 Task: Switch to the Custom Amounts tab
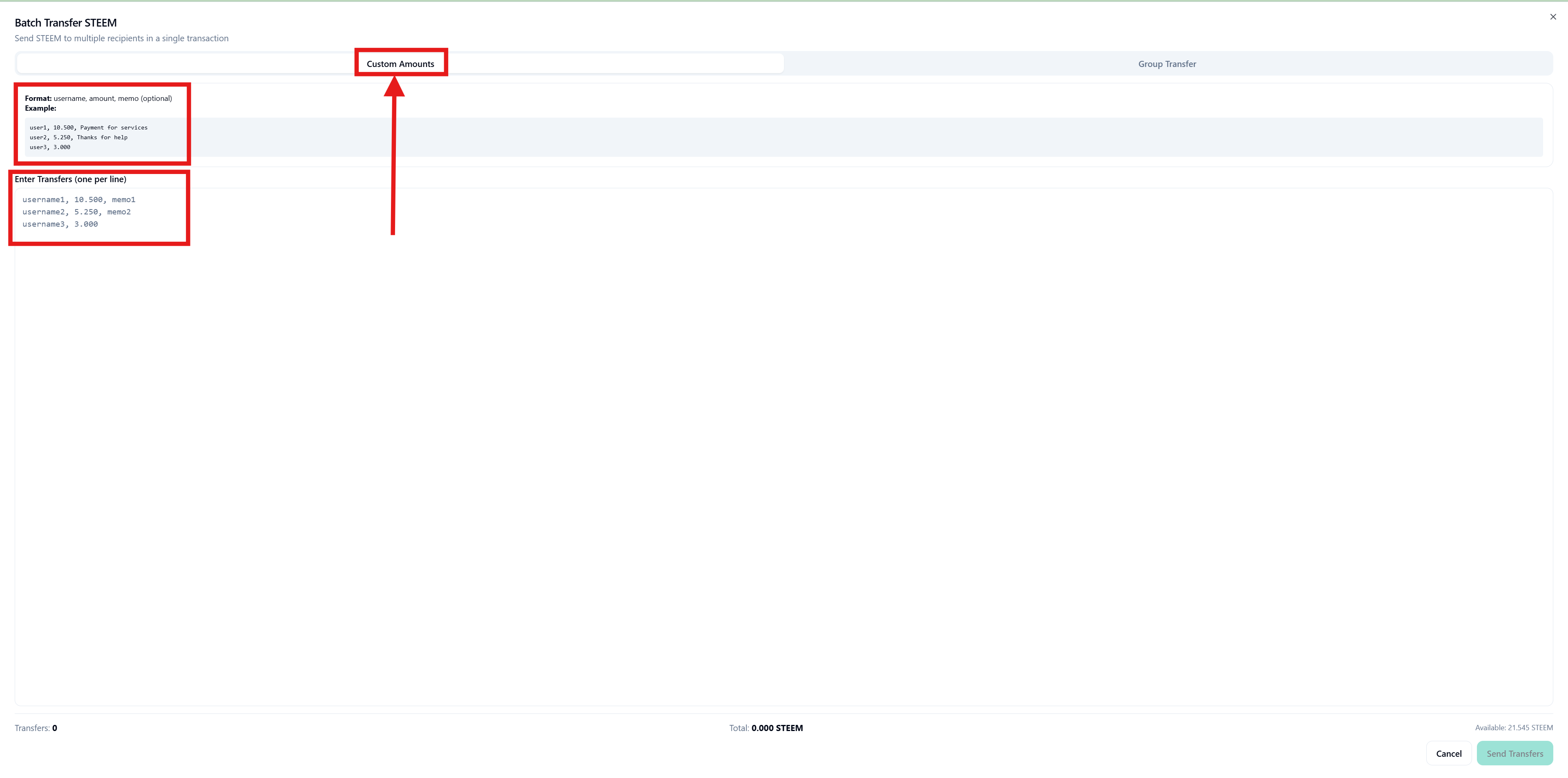[400, 64]
